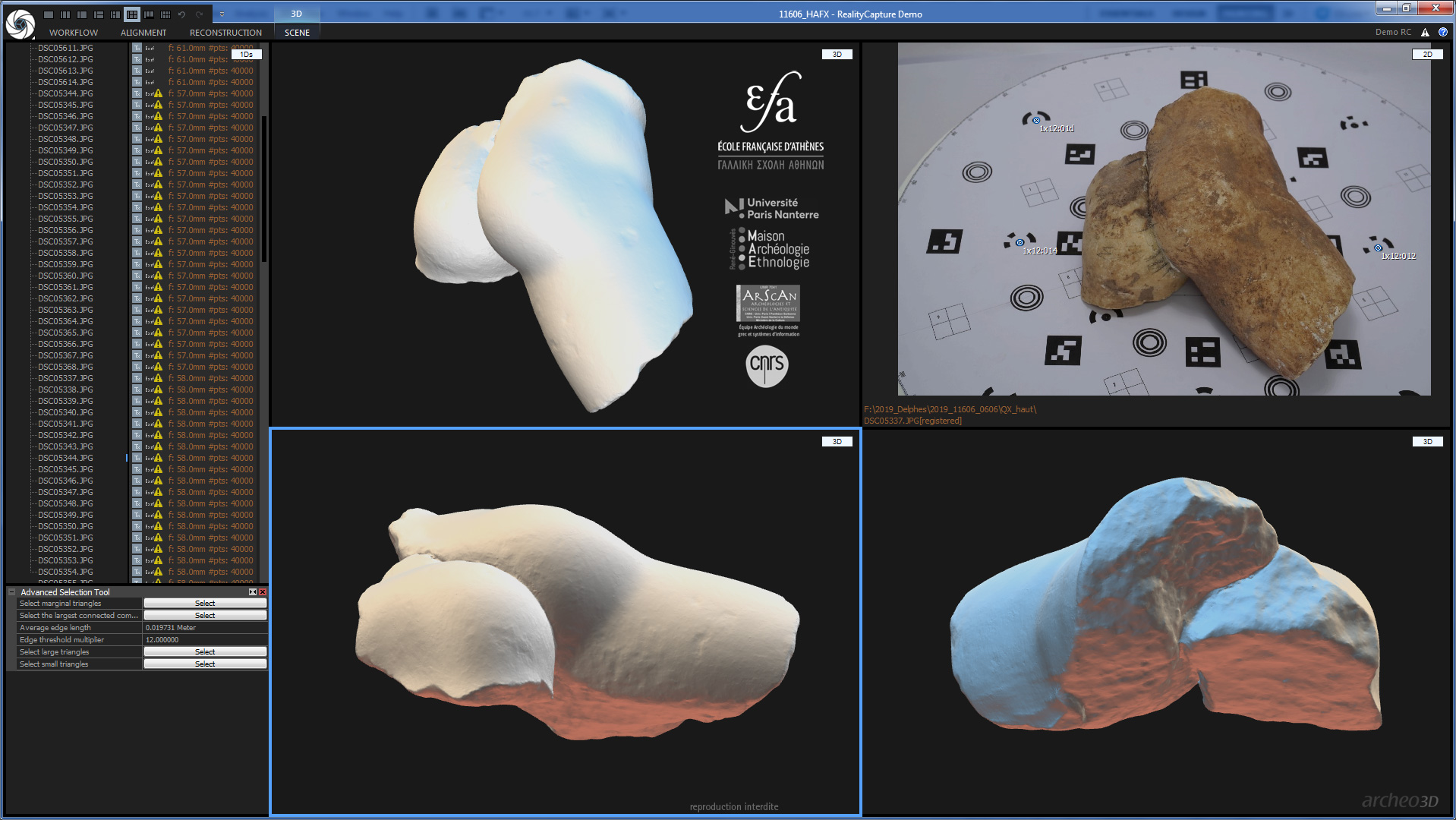This screenshot has width=1456, height=820.
Task: Close the Advanced Selection Tool panel
Action: coord(263,592)
